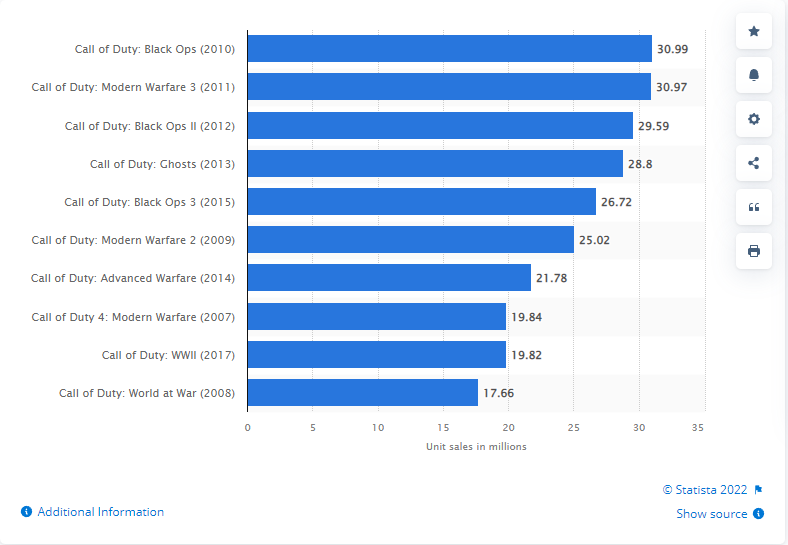This screenshot has width=788, height=545.
Task: Select the WWII (2017) bar
Action: 376,354
